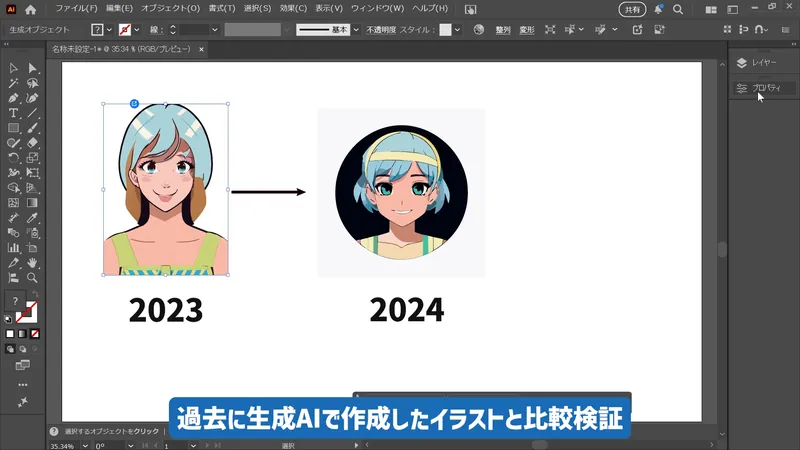Screen dimensions: 800x450
Task: Select the Perspective Grid tool
Action: (x=33, y=188)
